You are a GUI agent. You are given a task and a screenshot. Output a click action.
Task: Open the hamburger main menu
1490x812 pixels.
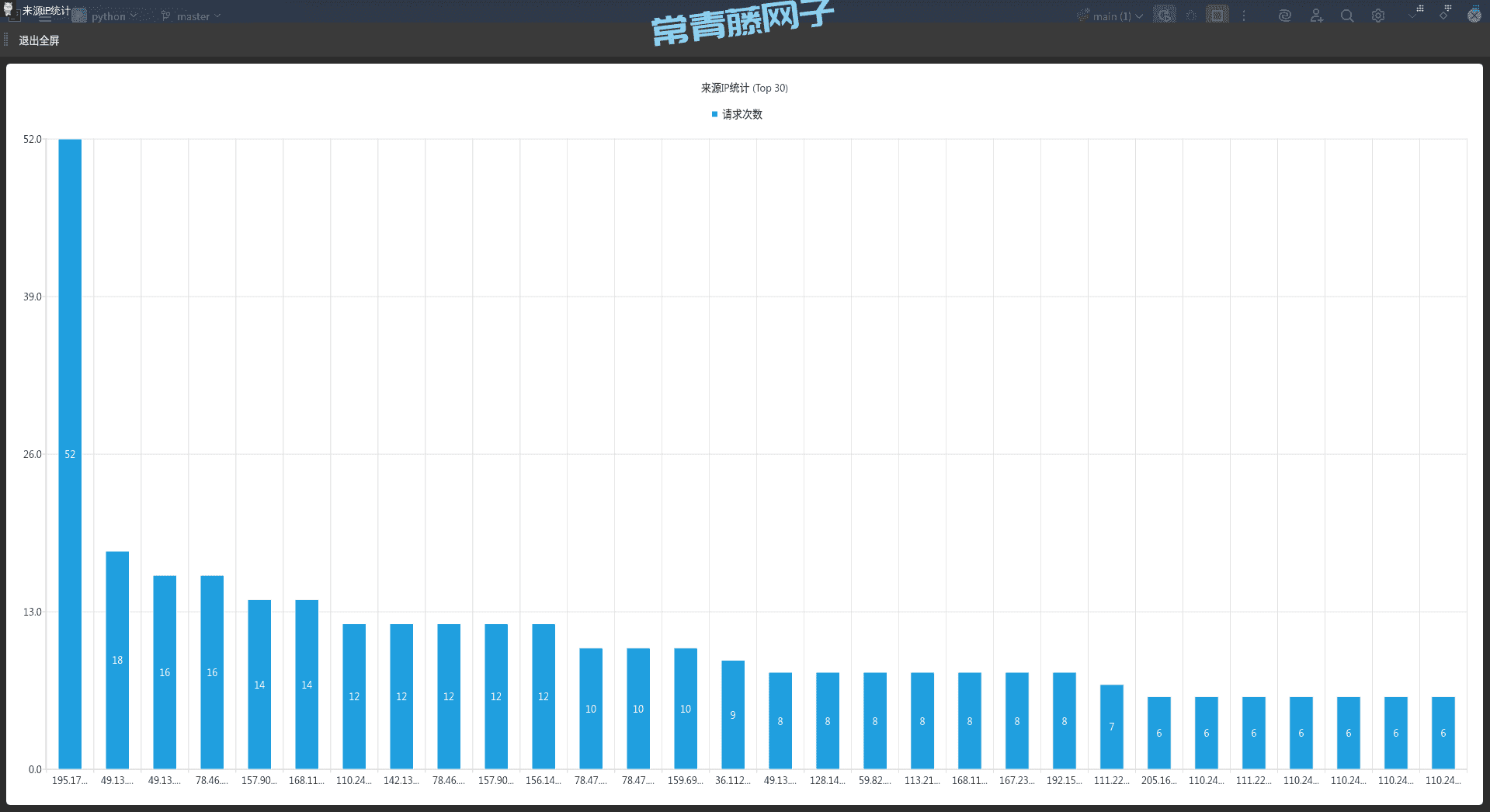tap(45, 18)
